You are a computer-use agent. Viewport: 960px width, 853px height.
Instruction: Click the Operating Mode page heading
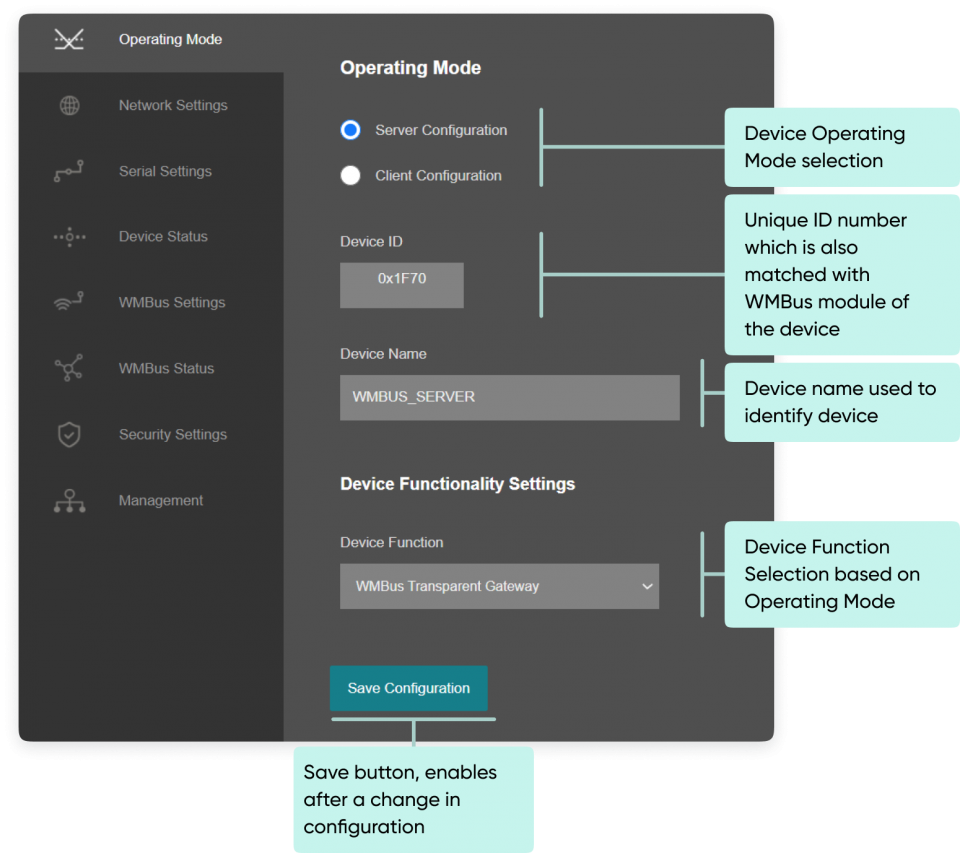click(410, 68)
